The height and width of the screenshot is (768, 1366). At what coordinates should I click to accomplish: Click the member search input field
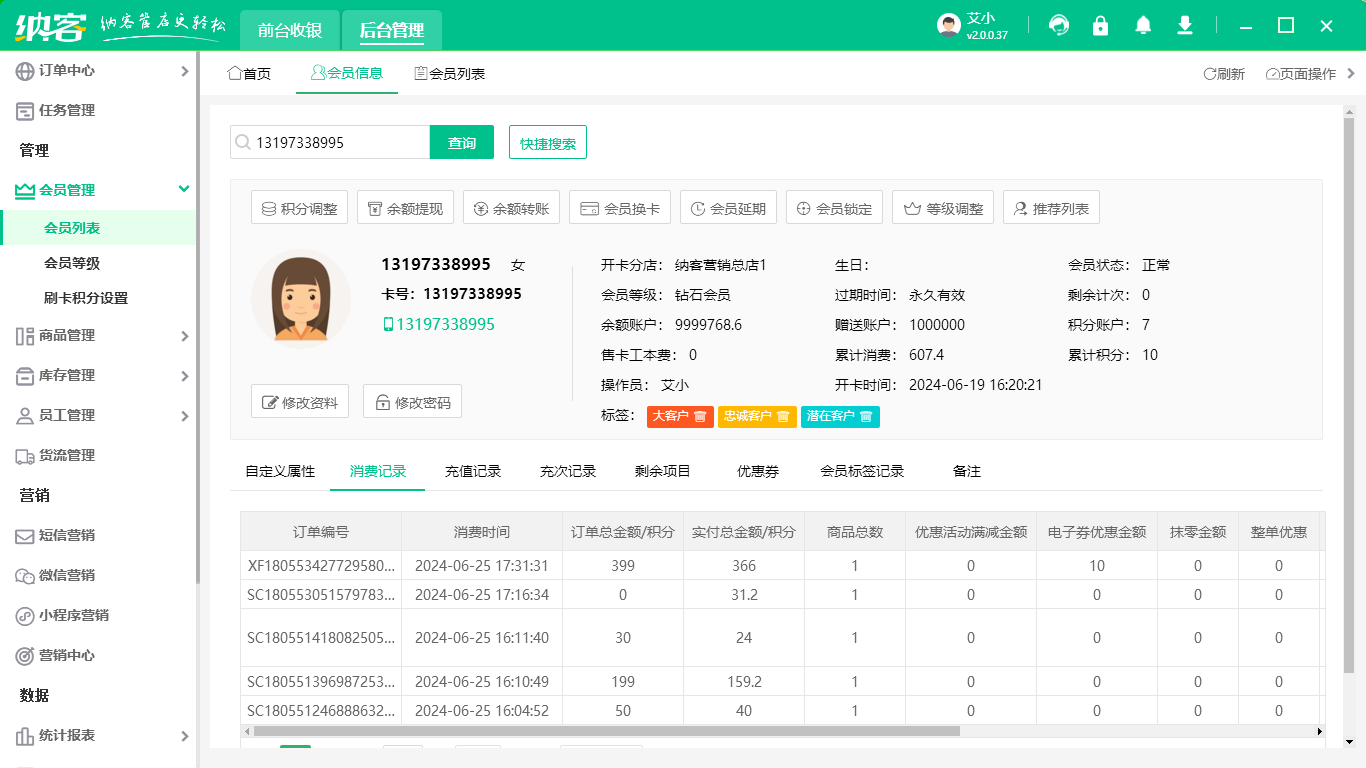[338, 143]
